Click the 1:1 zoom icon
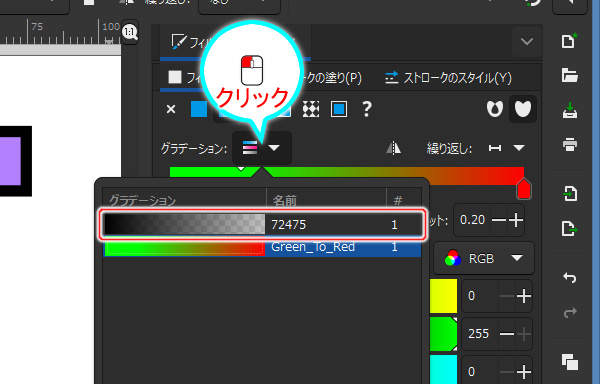 [130, 32]
